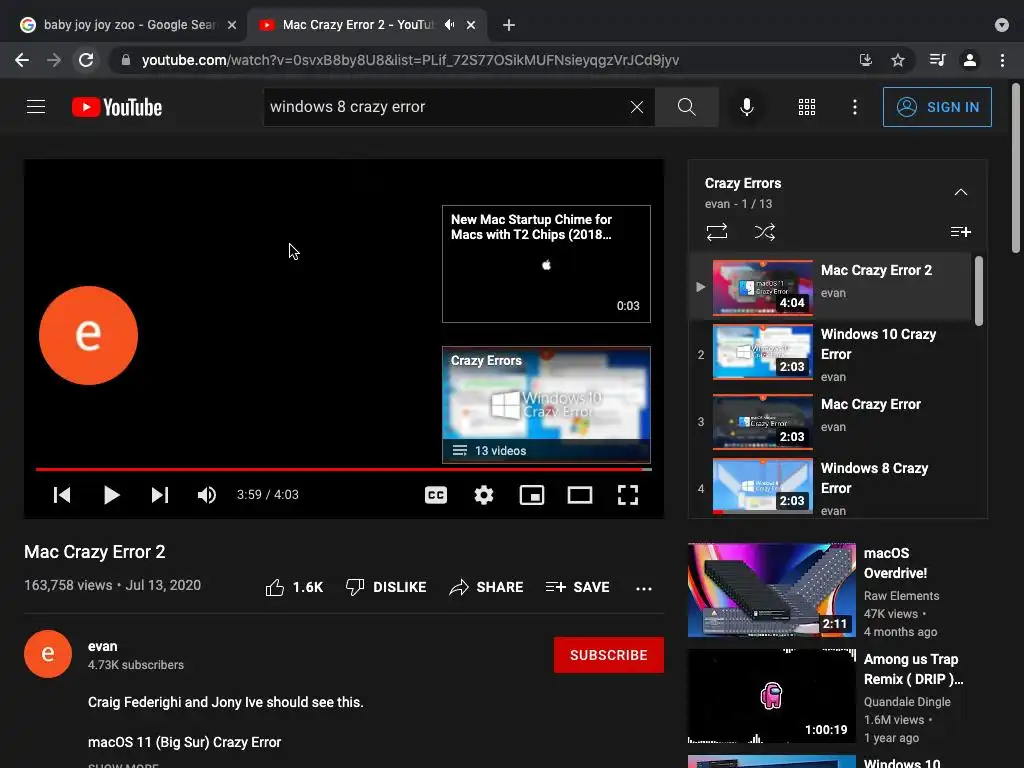Image resolution: width=1024 pixels, height=768 pixels.
Task: Toggle loop playlist icon
Action: pyautogui.click(x=716, y=232)
